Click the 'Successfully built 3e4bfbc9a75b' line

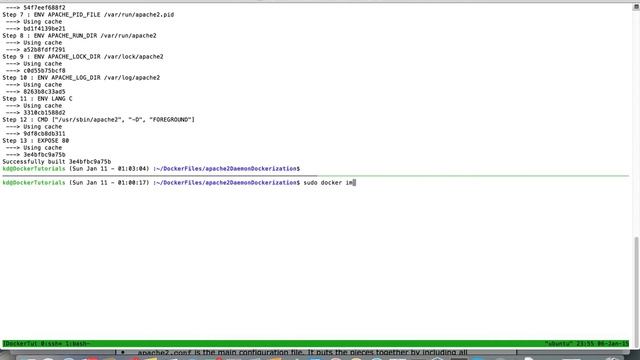tap(57, 162)
